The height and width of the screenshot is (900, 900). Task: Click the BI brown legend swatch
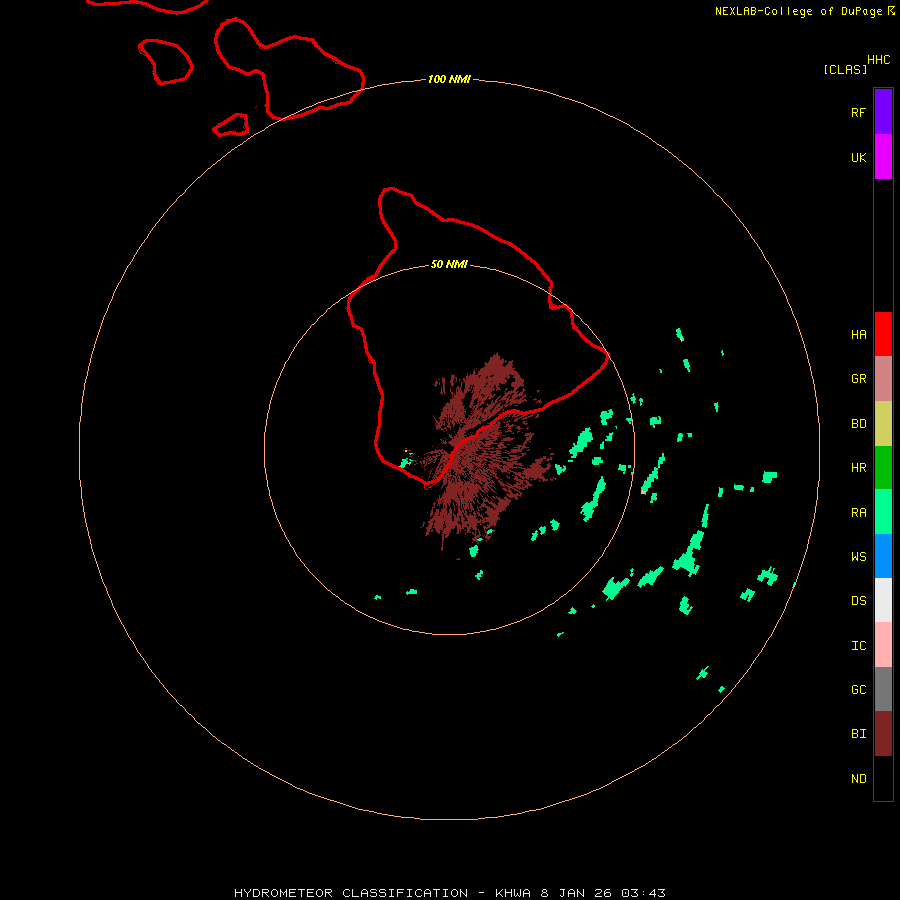point(883,734)
